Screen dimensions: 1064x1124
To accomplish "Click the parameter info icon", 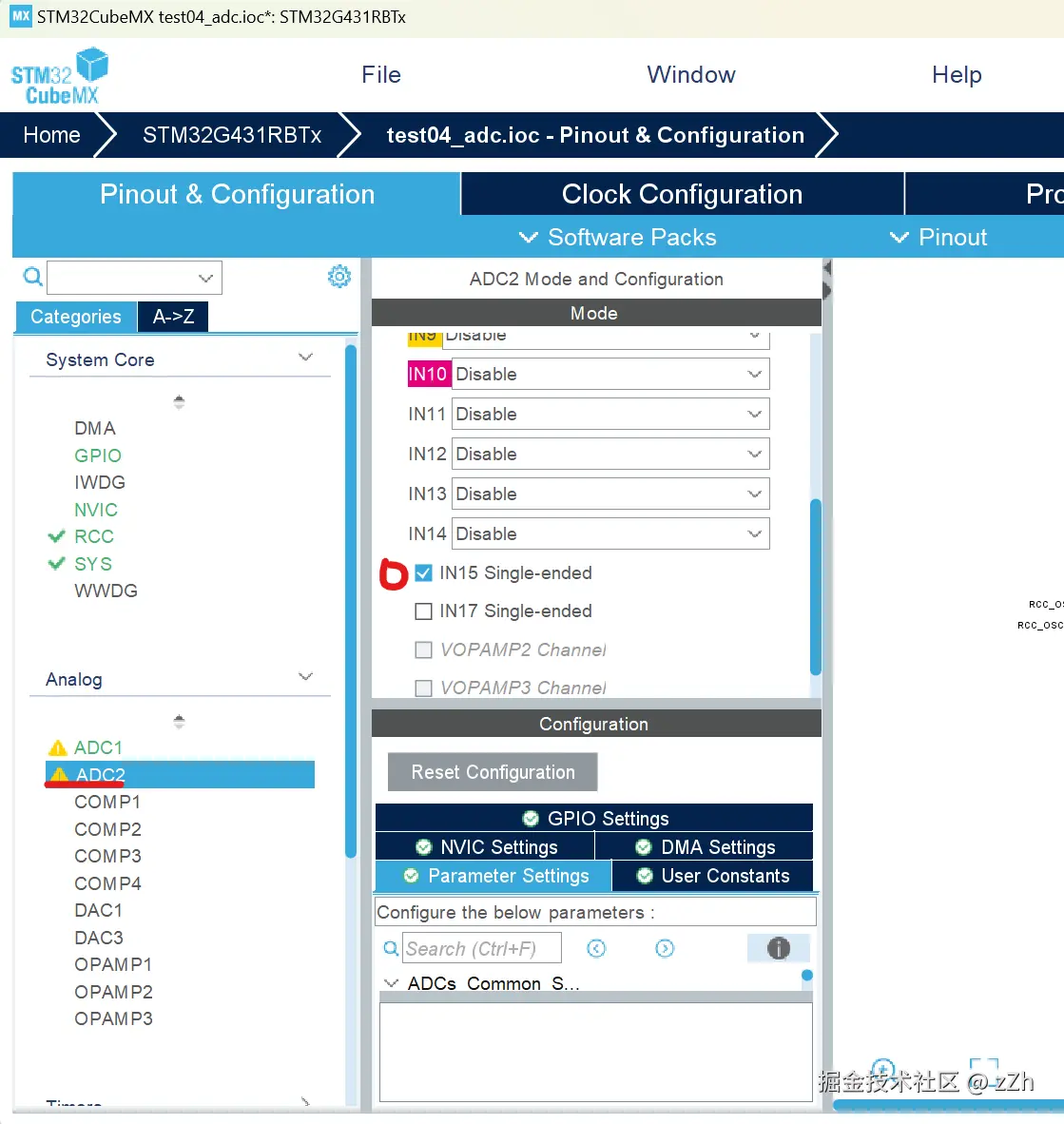I will point(778,948).
